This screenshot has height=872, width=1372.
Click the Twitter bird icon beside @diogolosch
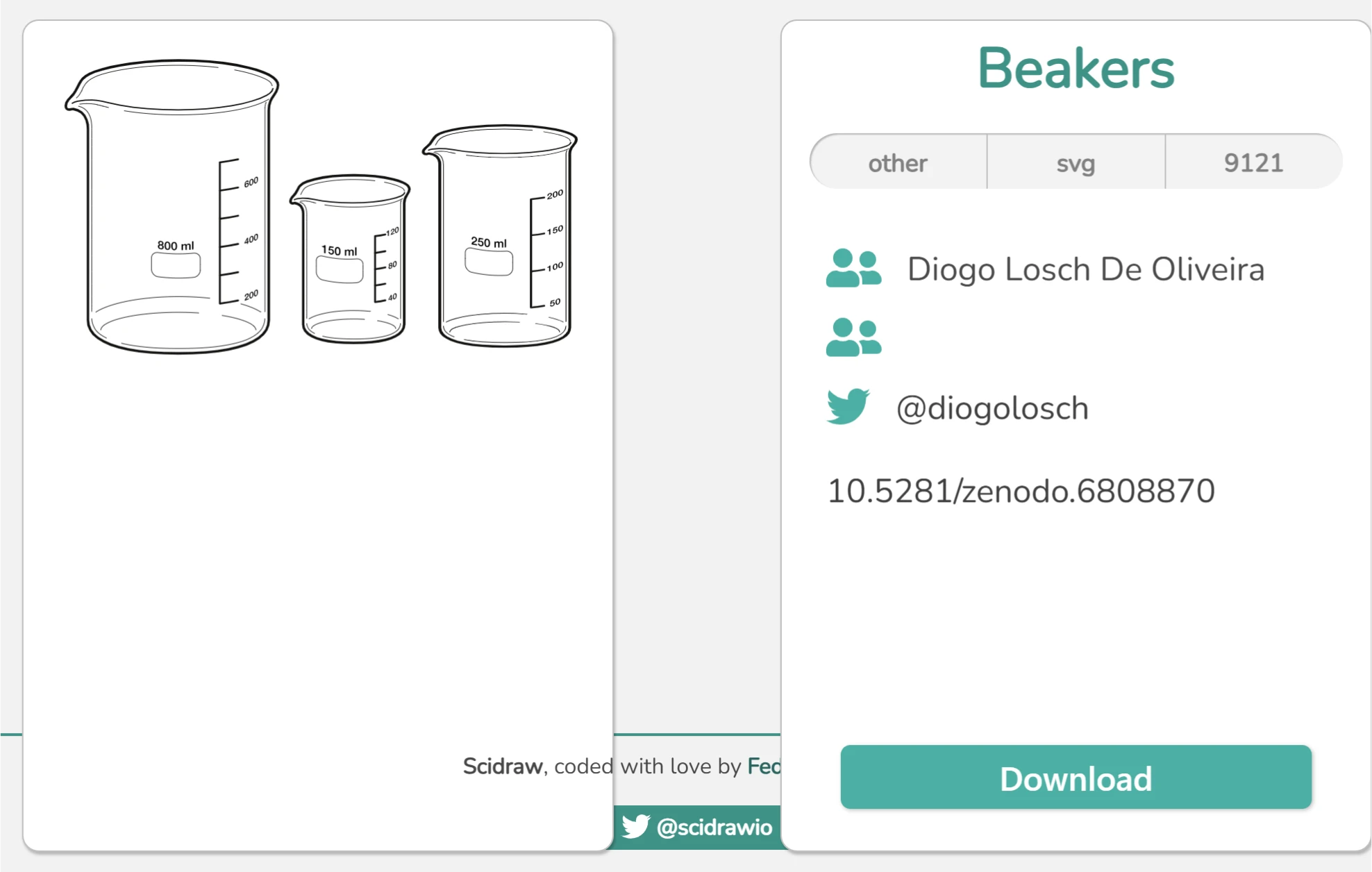[848, 406]
